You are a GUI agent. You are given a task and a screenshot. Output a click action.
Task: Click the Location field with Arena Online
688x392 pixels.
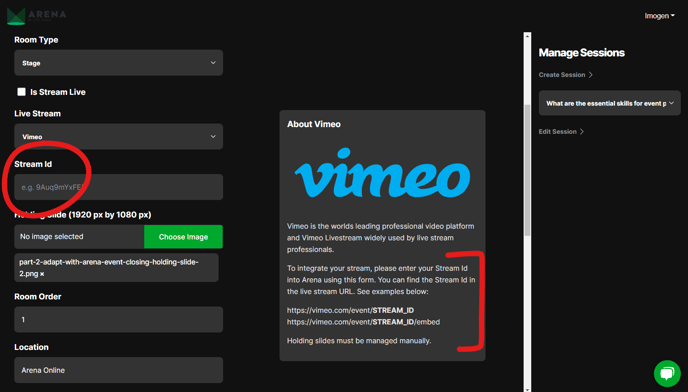point(118,370)
